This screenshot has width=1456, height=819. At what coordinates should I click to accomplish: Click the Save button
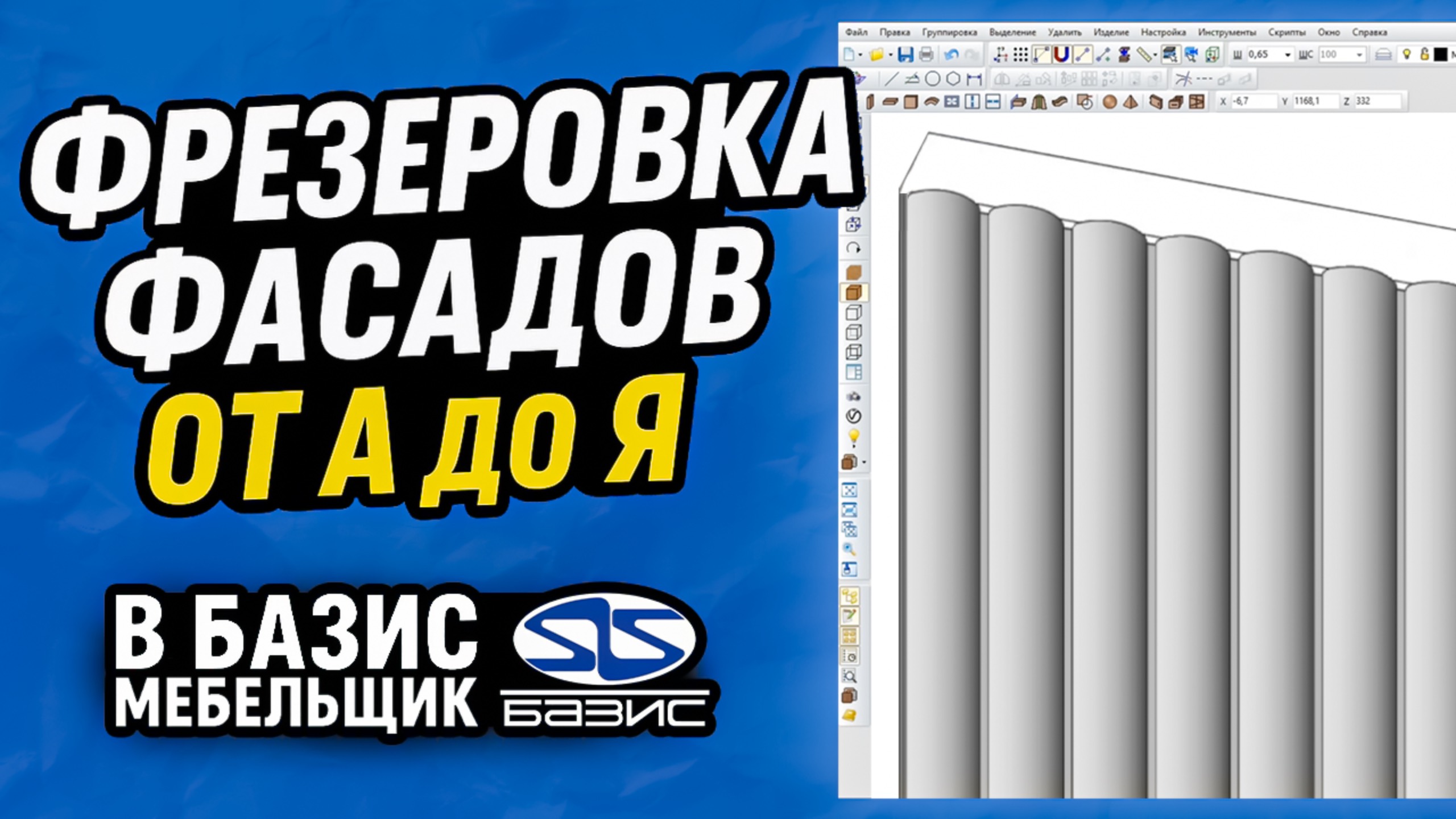coord(905,54)
